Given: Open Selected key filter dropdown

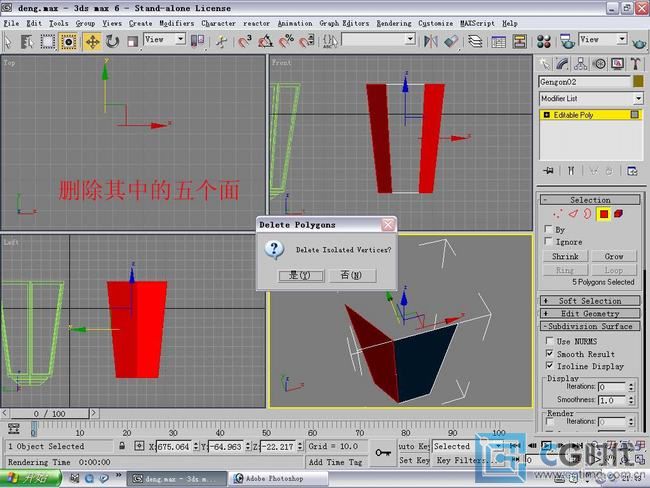Looking at the screenshot, I should 467,446.
